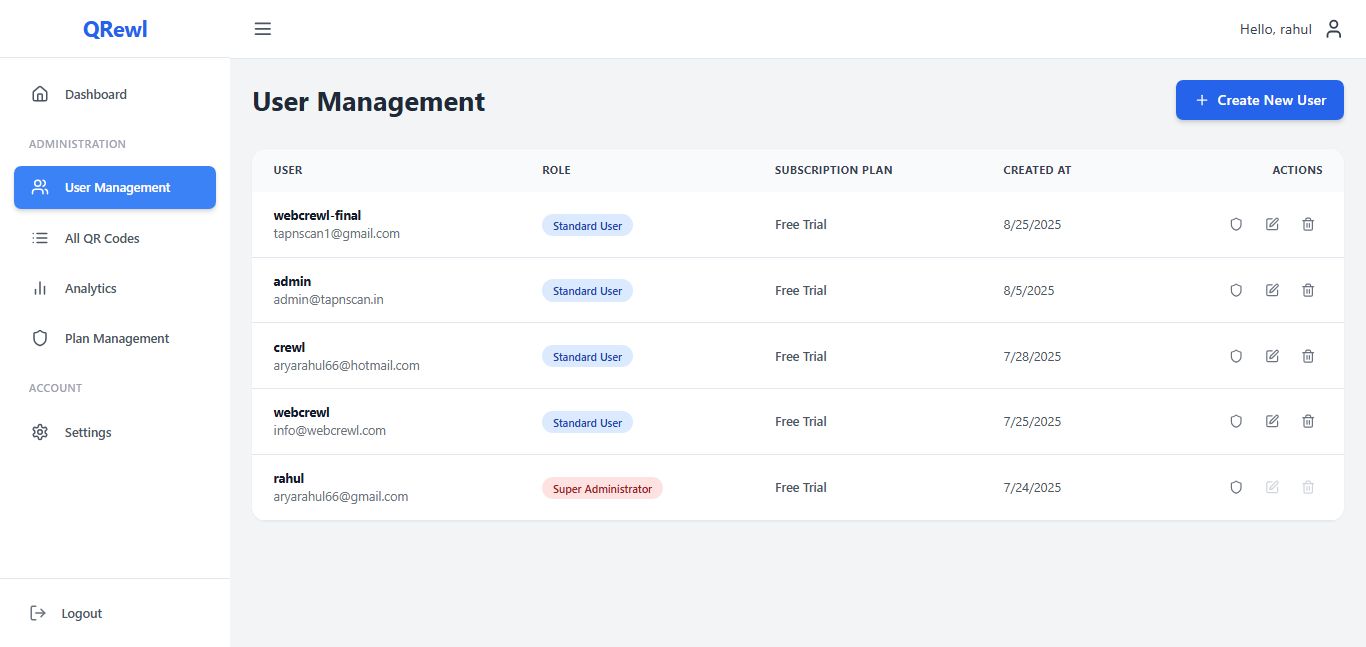Navigate to Plan Management
The height and width of the screenshot is (647, 1366).
coord(116,338)
